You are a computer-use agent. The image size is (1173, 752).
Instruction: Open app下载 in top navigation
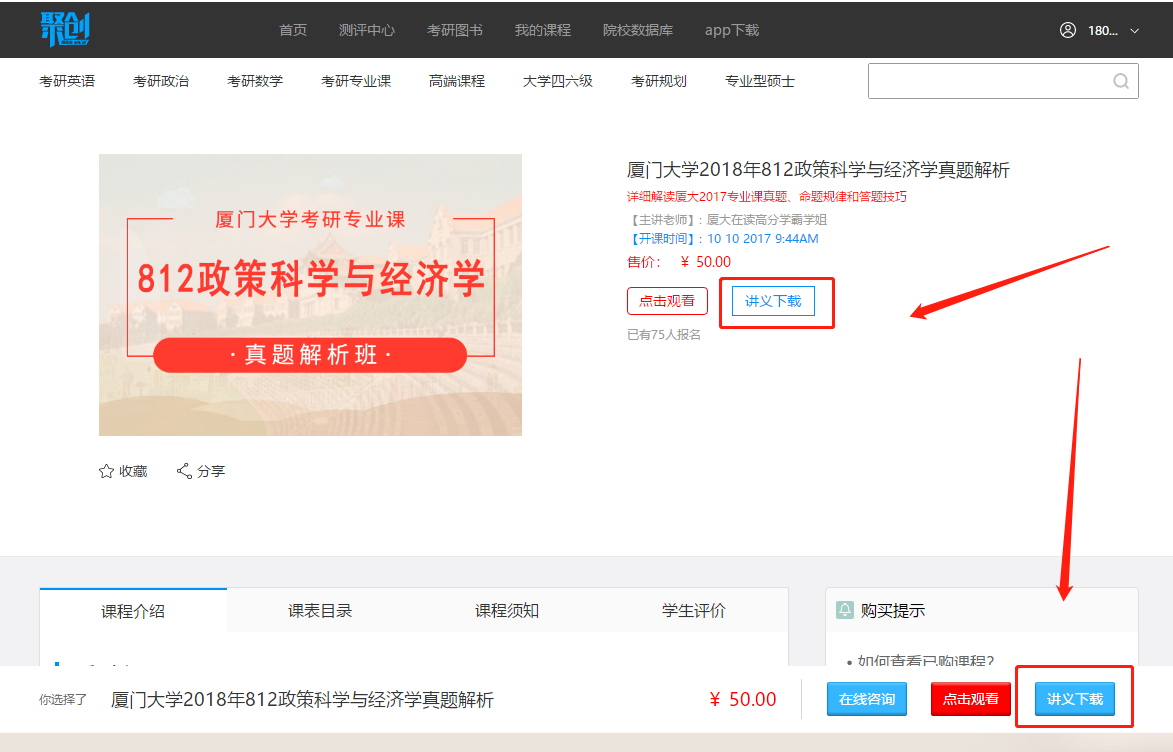732,30
